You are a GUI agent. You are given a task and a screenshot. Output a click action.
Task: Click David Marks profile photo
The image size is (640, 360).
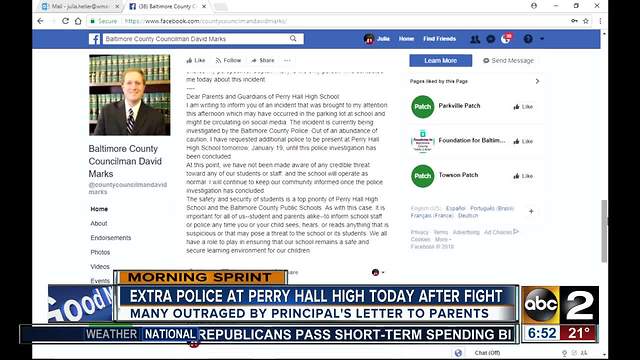pyautogui.click(x=130, y=95)
